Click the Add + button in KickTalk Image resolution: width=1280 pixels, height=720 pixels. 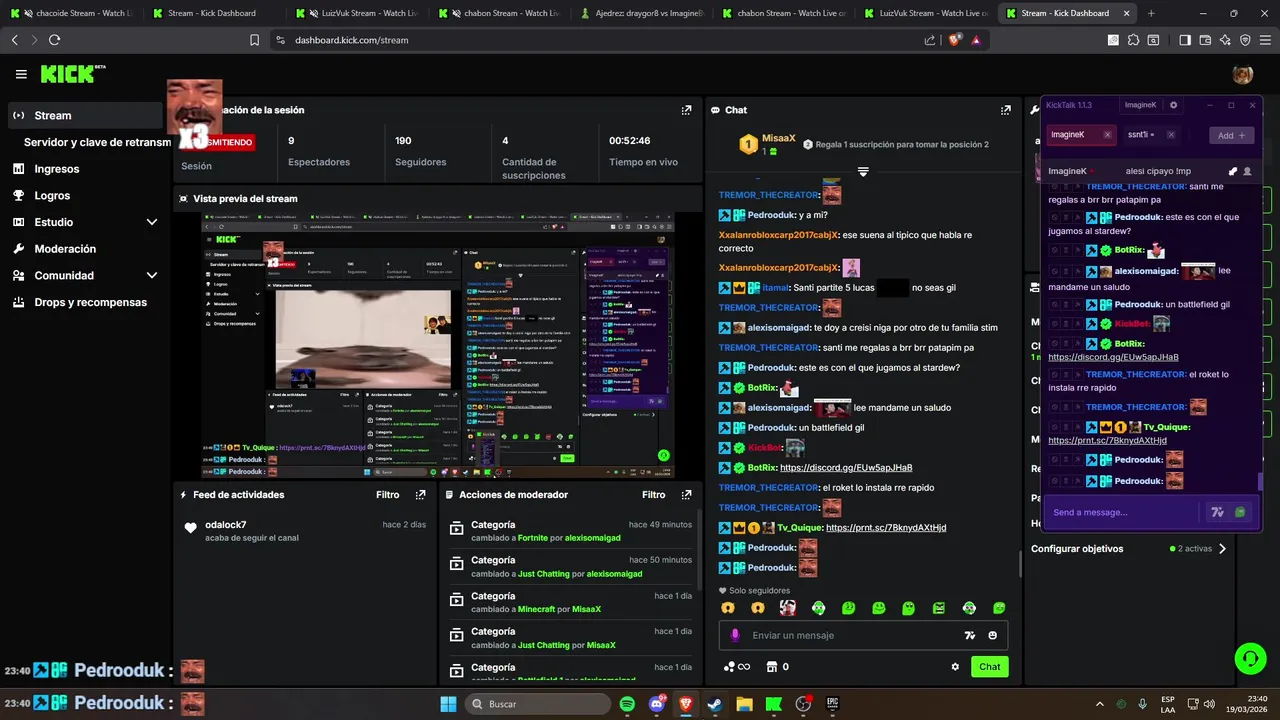tap(1231, 135)
